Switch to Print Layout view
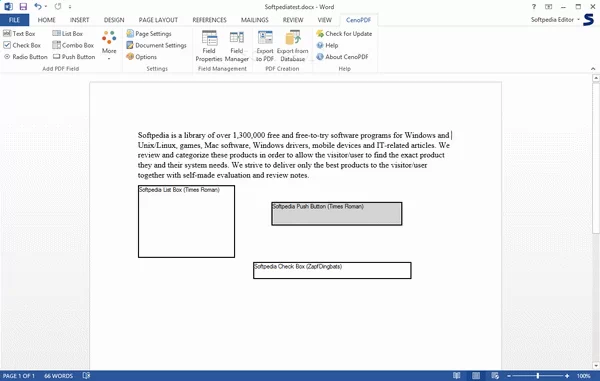Screen dimensions: 600x381 pyautogui.click(x=476, y=376)
